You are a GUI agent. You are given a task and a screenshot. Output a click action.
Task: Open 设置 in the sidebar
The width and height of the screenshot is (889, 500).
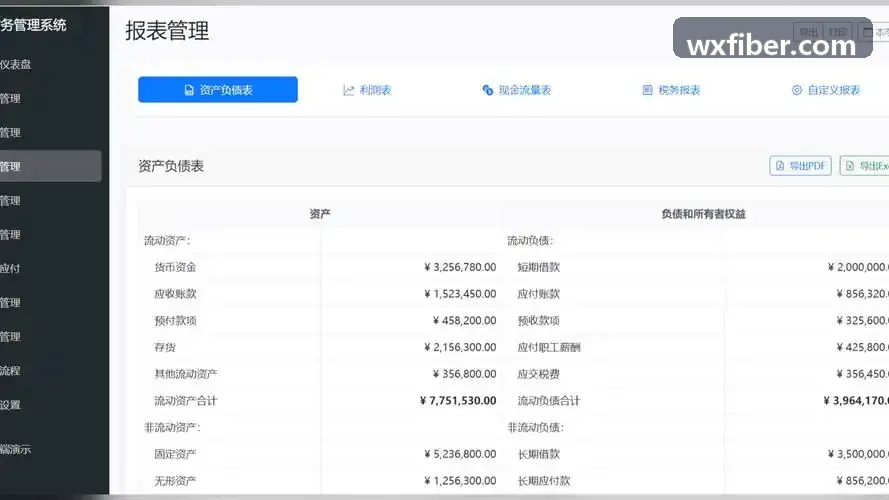10,405
